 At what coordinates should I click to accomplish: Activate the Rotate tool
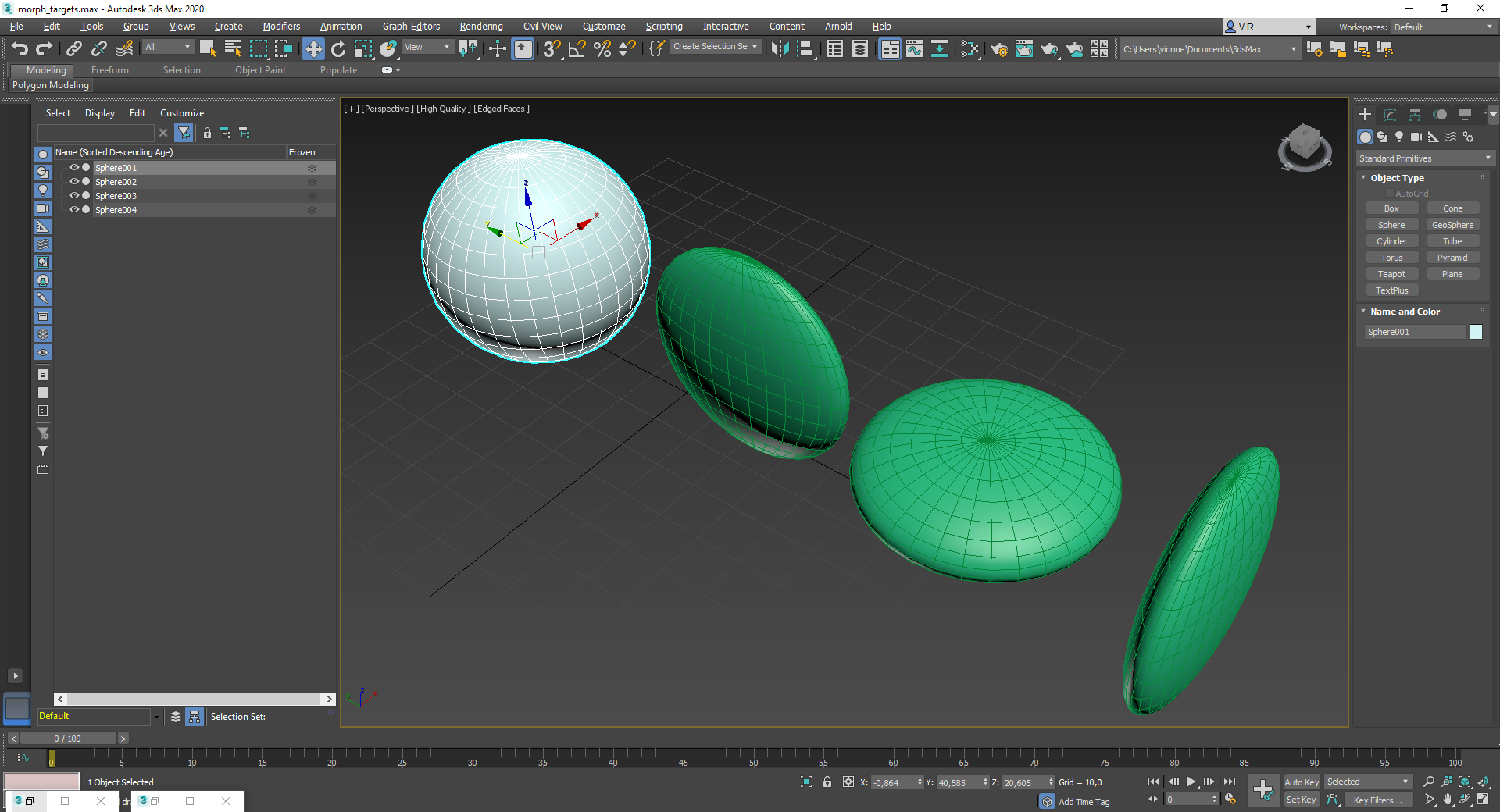(337, 49)
